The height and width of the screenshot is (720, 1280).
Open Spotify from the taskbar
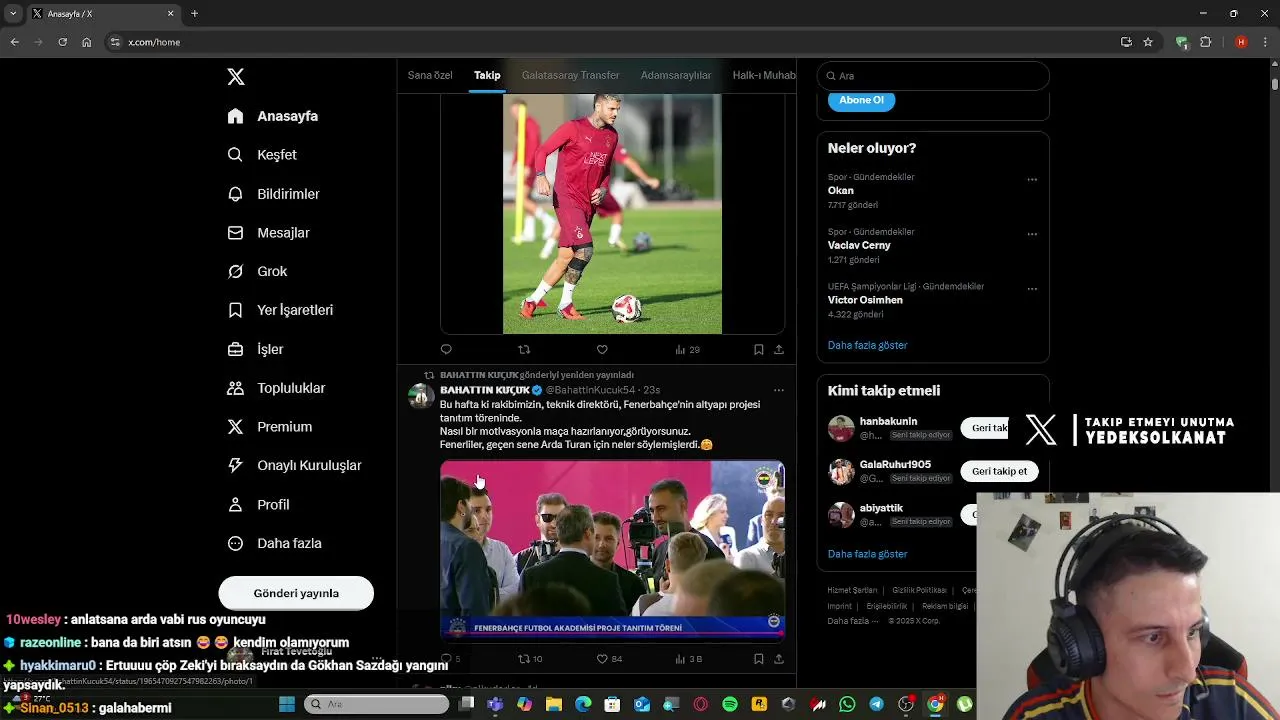730,705
